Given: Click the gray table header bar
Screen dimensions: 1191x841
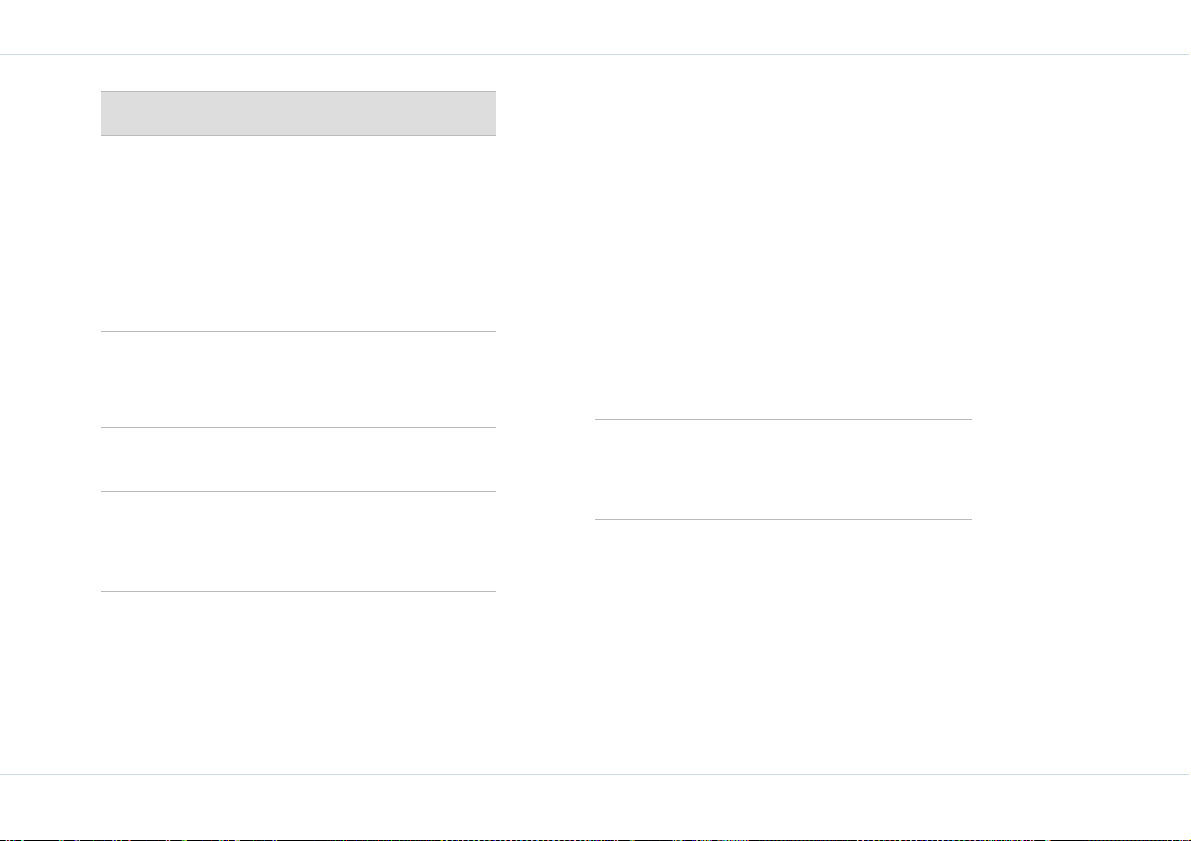Looking at the screenshot, I should click(298, 113).
